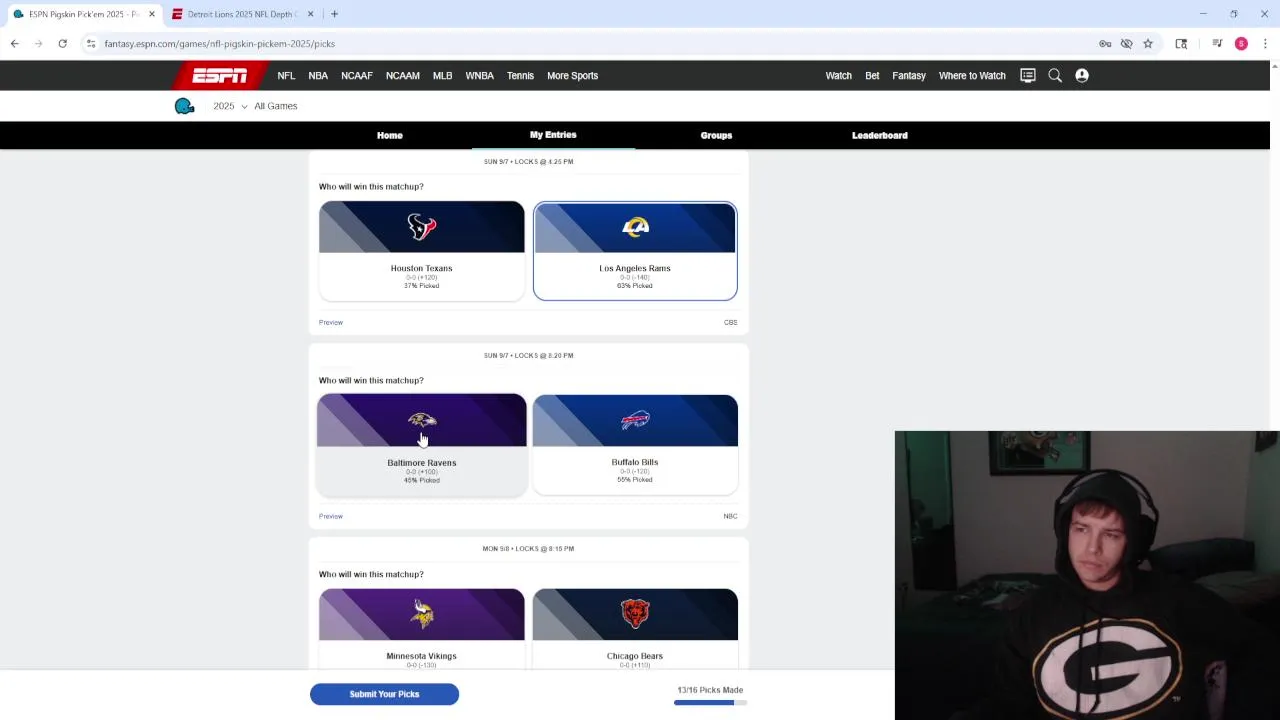Pick the Los Angeles Rams
This screenshot has height=720, width=1280.
[635, 250]
